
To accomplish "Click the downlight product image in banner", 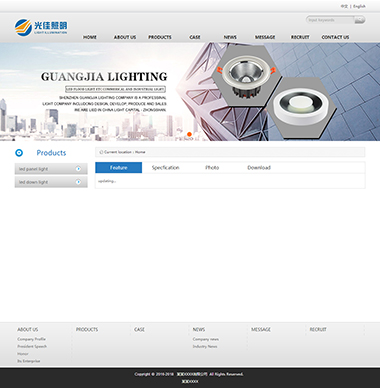I will (246, 76).
